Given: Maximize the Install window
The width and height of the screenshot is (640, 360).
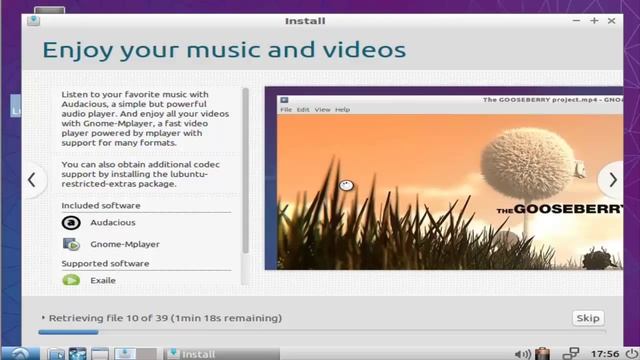Looking at the screenshot, I should [594, 20].
